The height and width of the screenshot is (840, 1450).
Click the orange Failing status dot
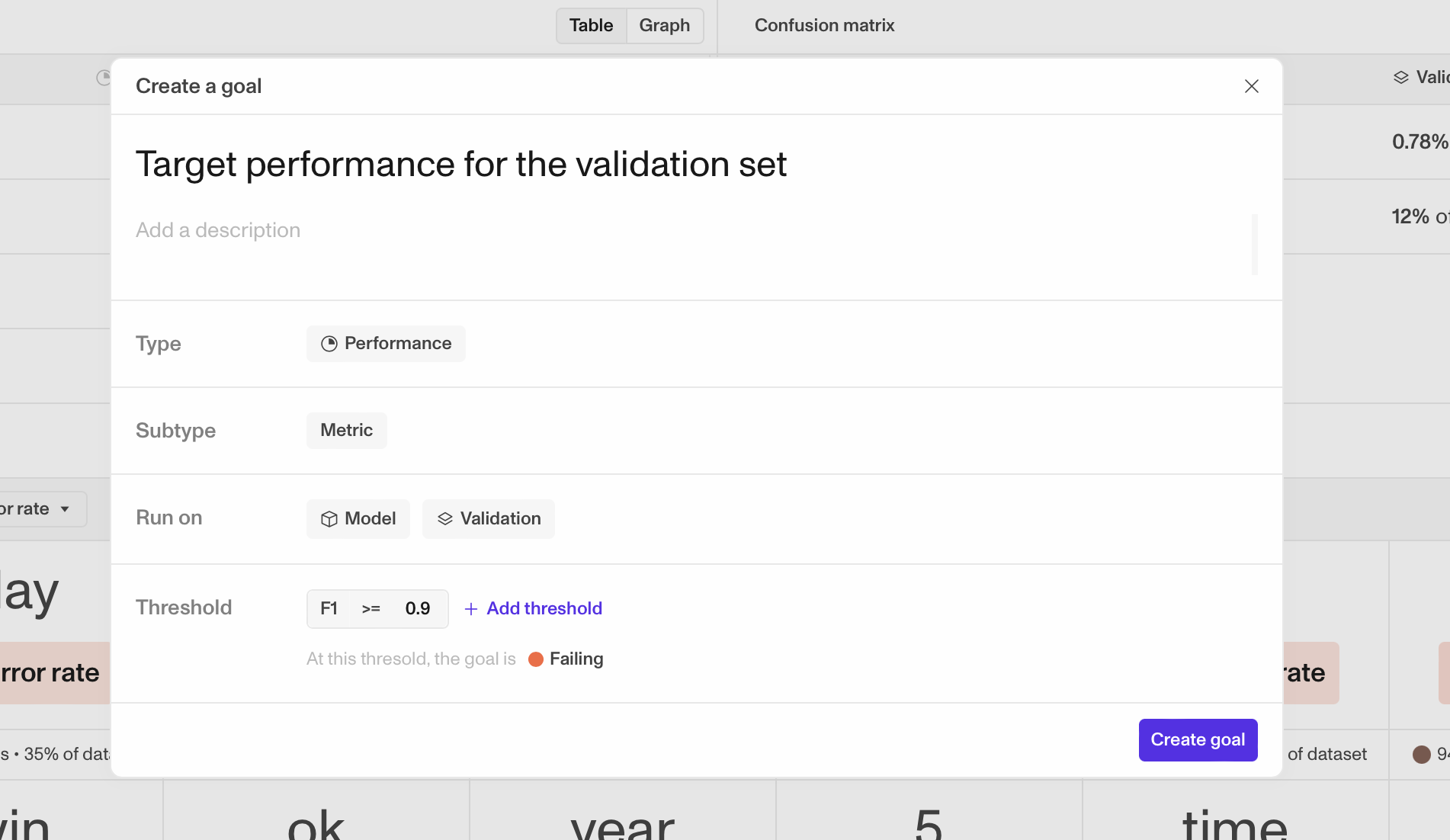536,659
